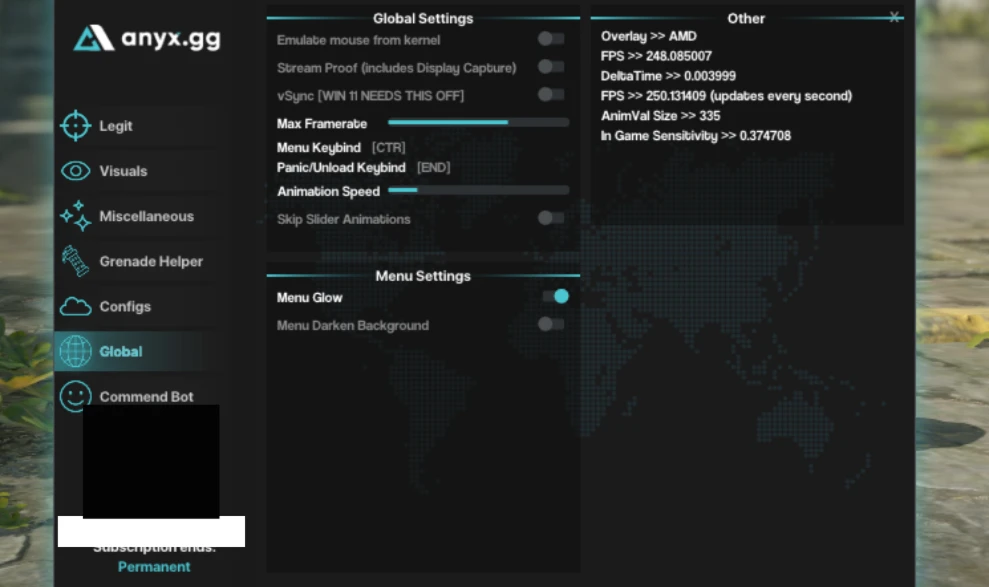Select the Configs tab
The width and height of the screenshot is (989, 587).
pyautogui.click(x=139, y=306)
